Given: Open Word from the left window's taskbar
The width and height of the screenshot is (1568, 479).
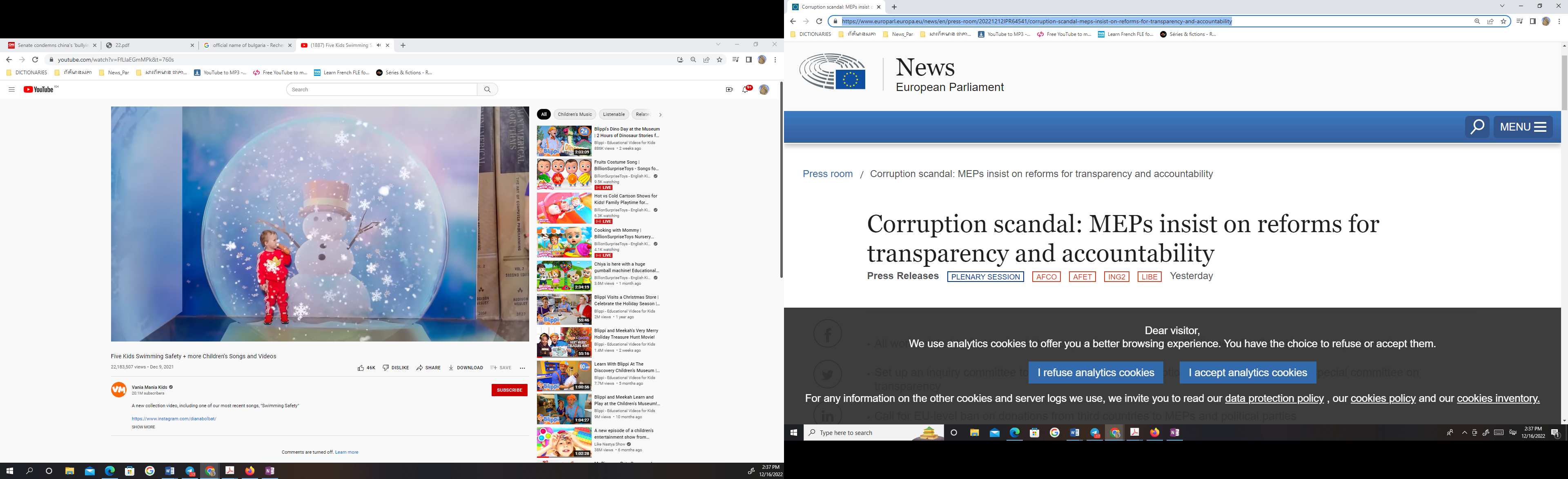Looking at the screenshot, I should 170,471.
